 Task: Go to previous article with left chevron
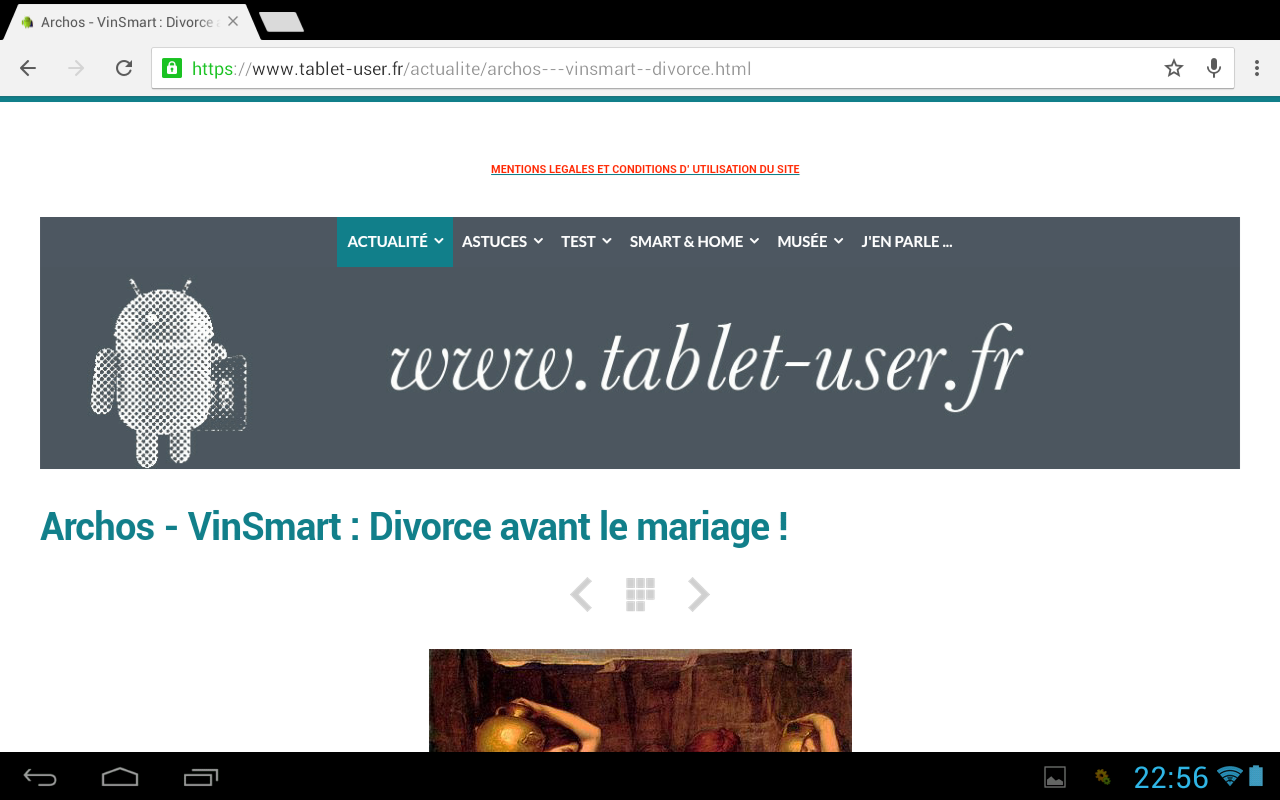[581, 594]
